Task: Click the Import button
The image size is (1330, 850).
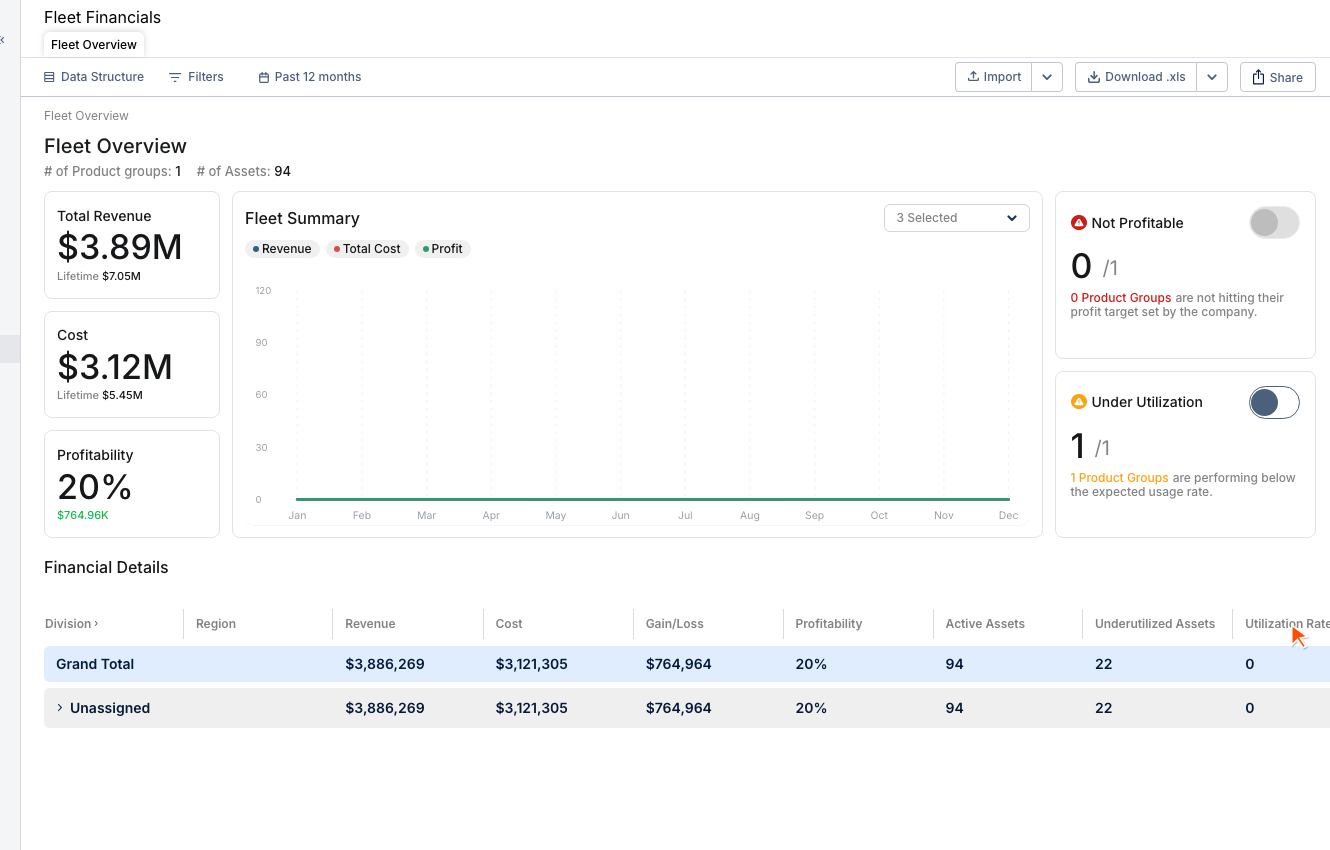Action: point(994,77)
